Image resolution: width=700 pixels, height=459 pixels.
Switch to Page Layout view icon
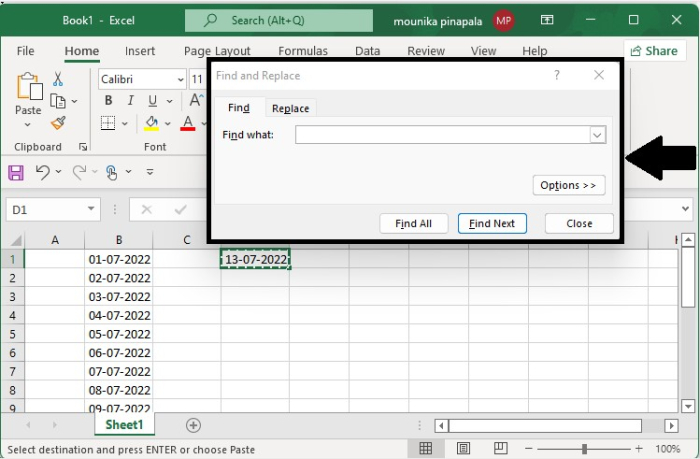(463, 448)
